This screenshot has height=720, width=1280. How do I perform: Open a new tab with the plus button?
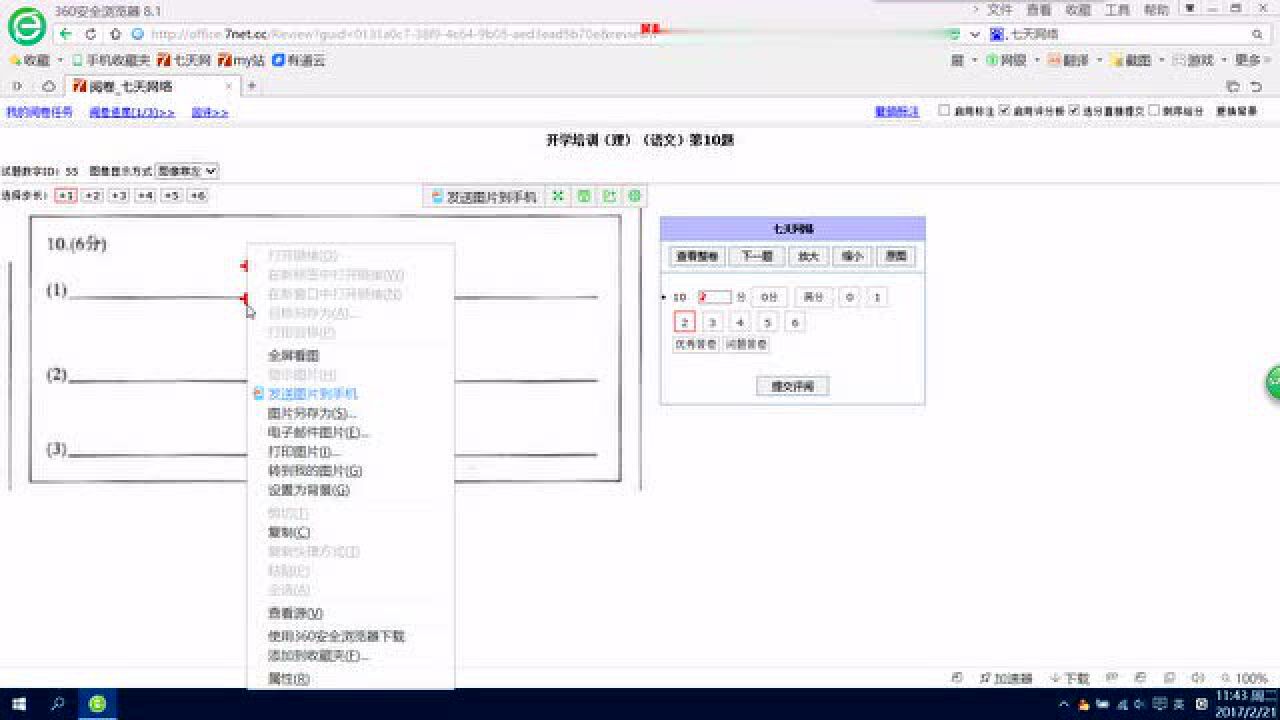(252, 86)
